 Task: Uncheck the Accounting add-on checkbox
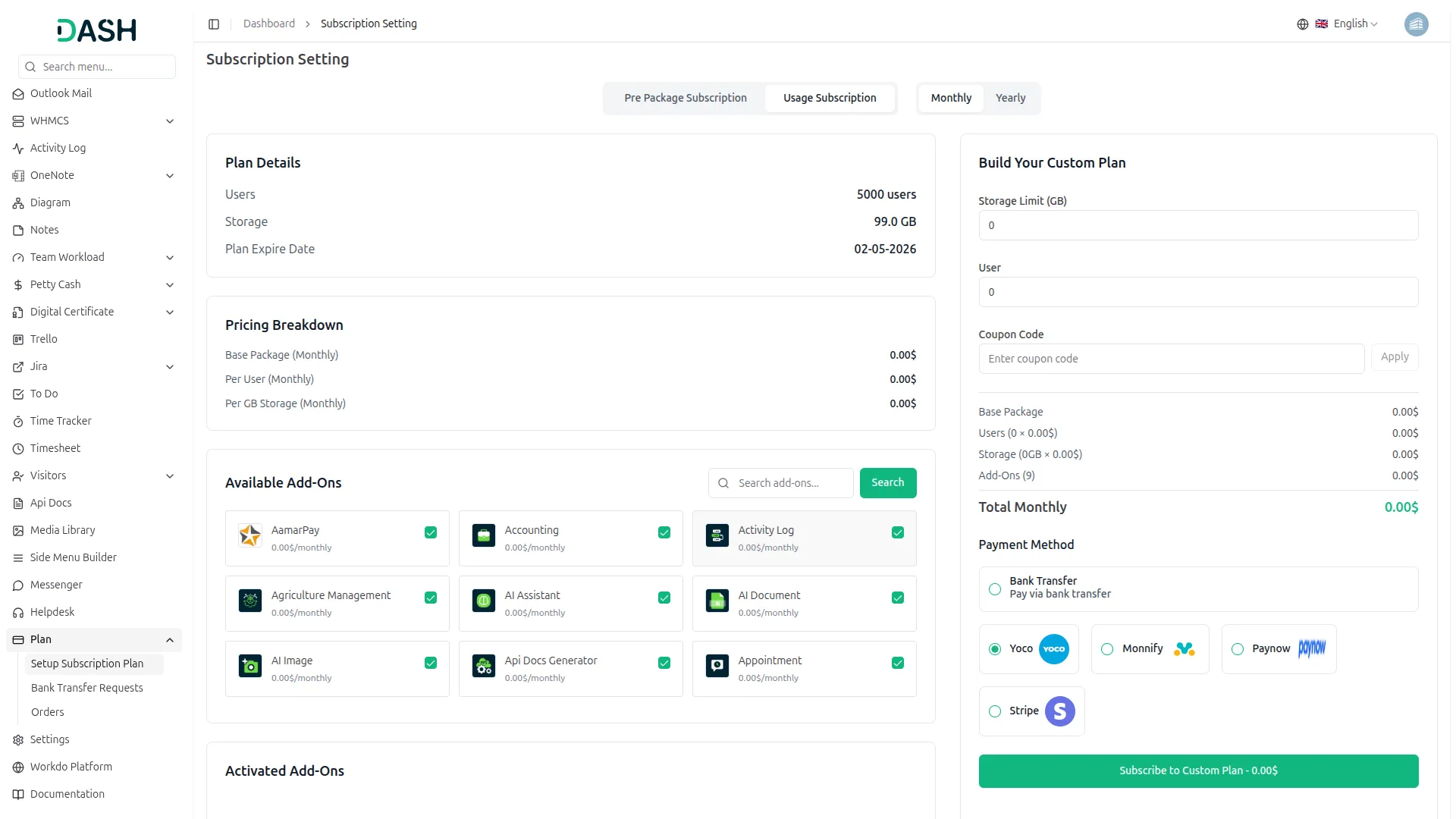(x=664, y=533)
